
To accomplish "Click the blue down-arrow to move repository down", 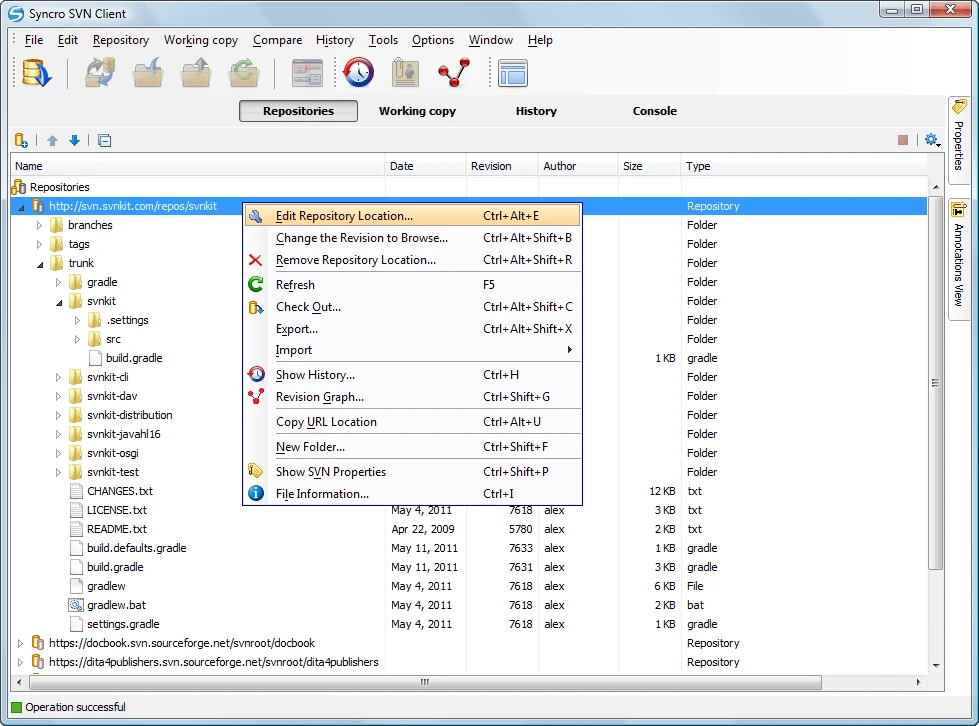I will pyautogui.click(x=74, y=140).
